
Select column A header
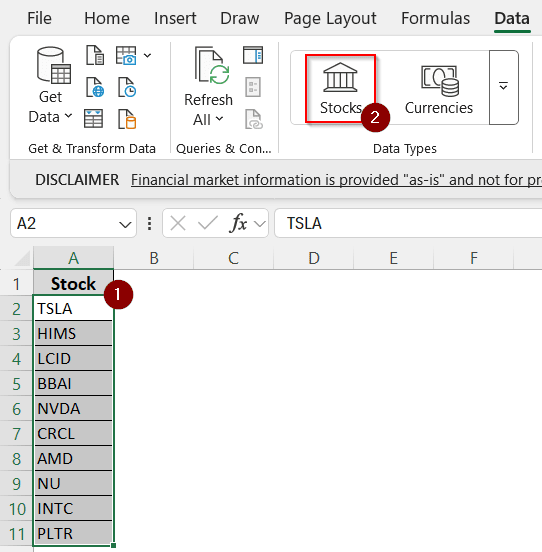point(74,258)
